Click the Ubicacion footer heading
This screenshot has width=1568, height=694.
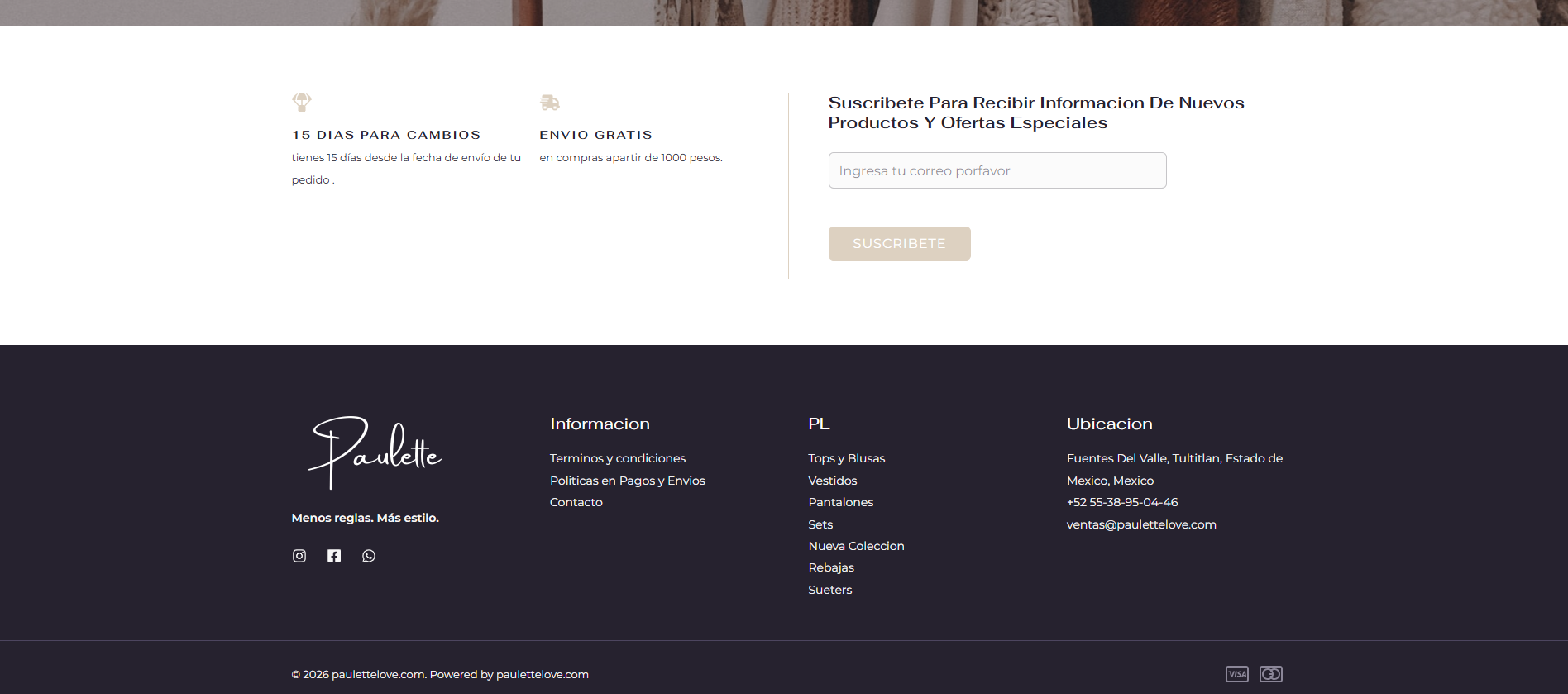pyautogui.click(x=1109, y=424)
